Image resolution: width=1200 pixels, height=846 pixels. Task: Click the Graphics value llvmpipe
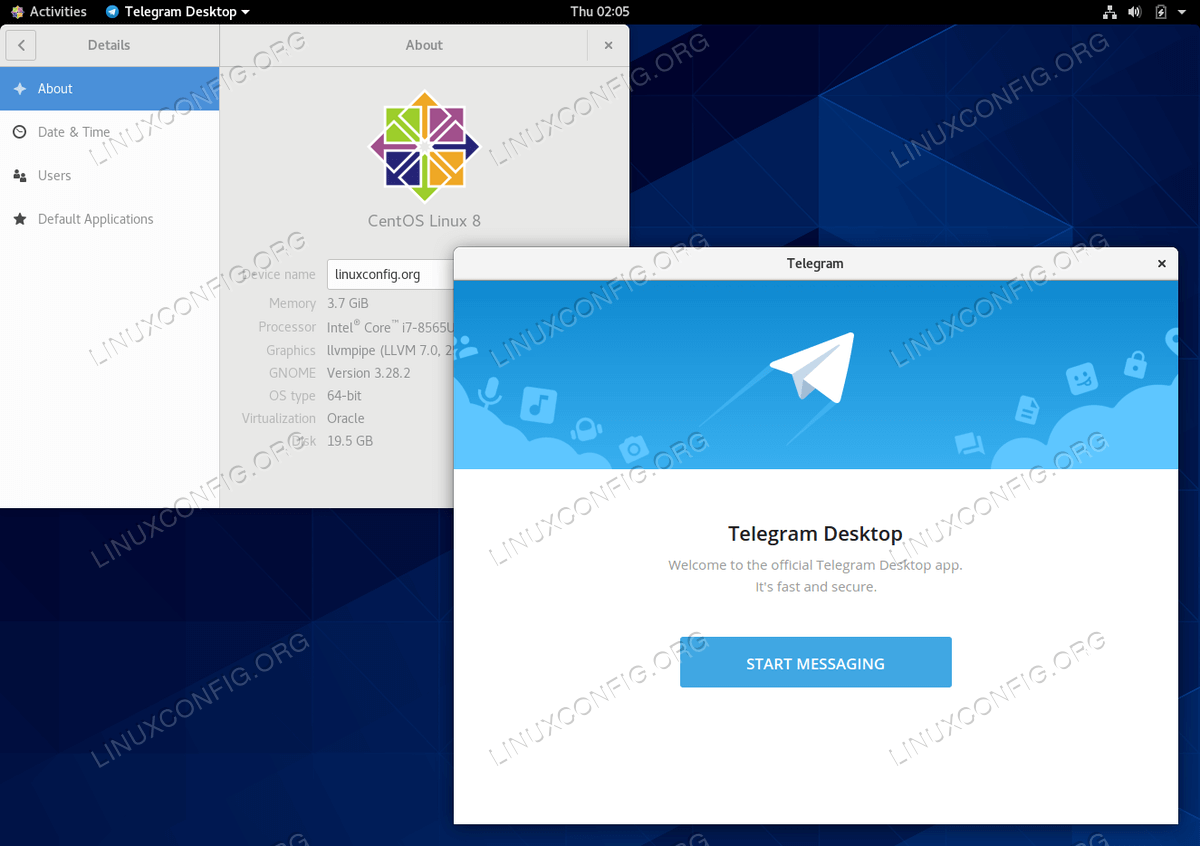390,350
